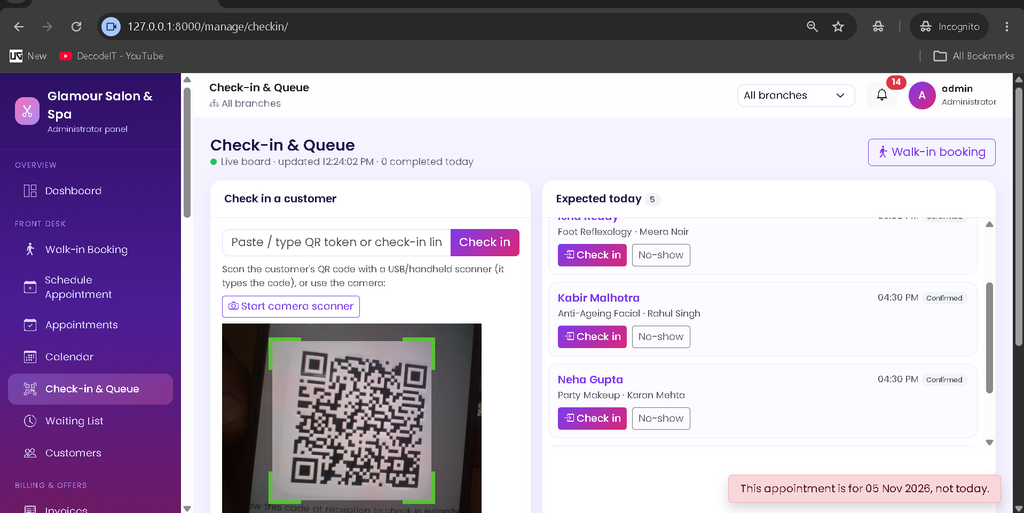Image resolution: width=1024 pixels, height=513 pixels.
Task: Click the walking person icon for Walk-in Booking
Action: pyautogui.click(x=30, y=249)
